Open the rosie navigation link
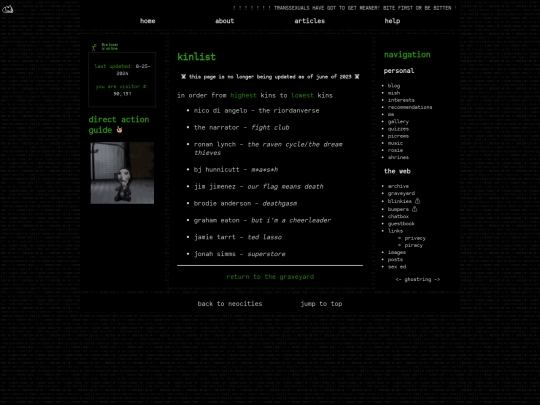Image resolution: width=540 pixels, height=405 pixels. (x=395, y=150)
